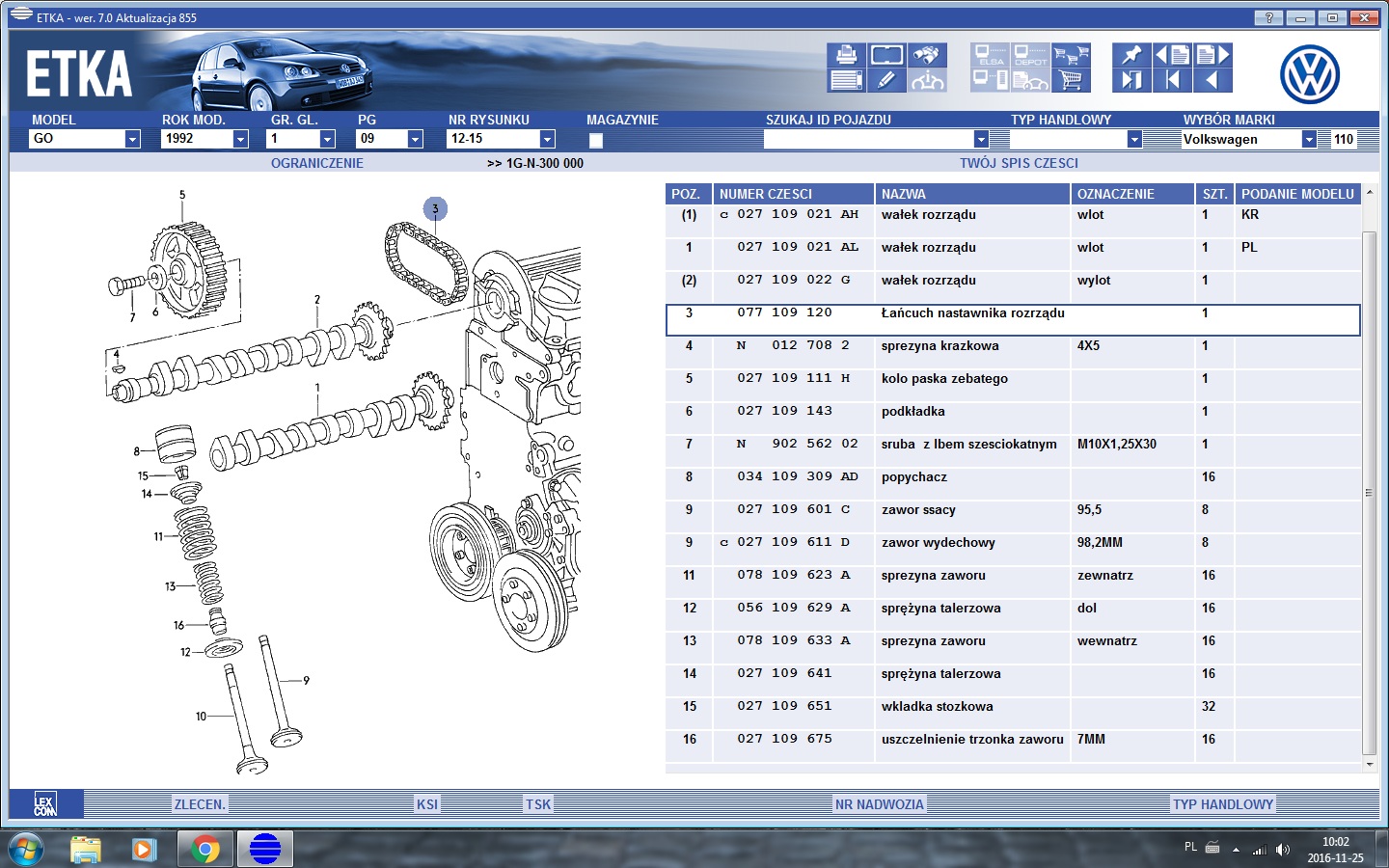Go to previous illustration page icon
Image resolution: width=1389 pixels, height=868 pixels.
pos(1172,55)
